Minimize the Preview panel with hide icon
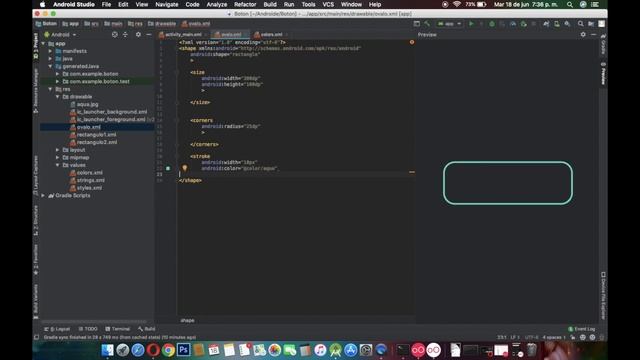Viewport: 640px width, 360px height. click(593, 35)
